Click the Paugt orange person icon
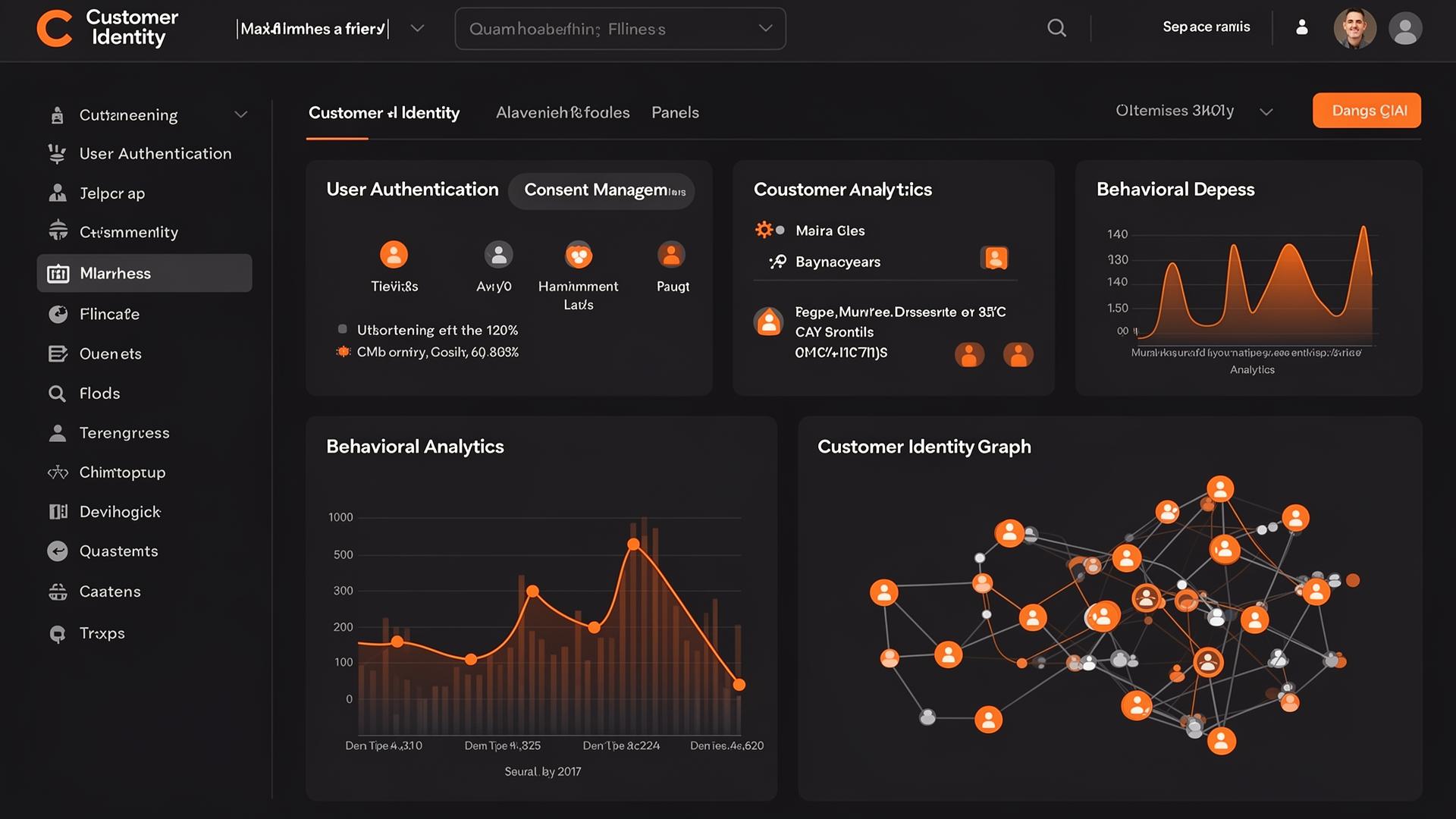The width and height of the screenshot is (1456, 819). [x=671, y=255]
